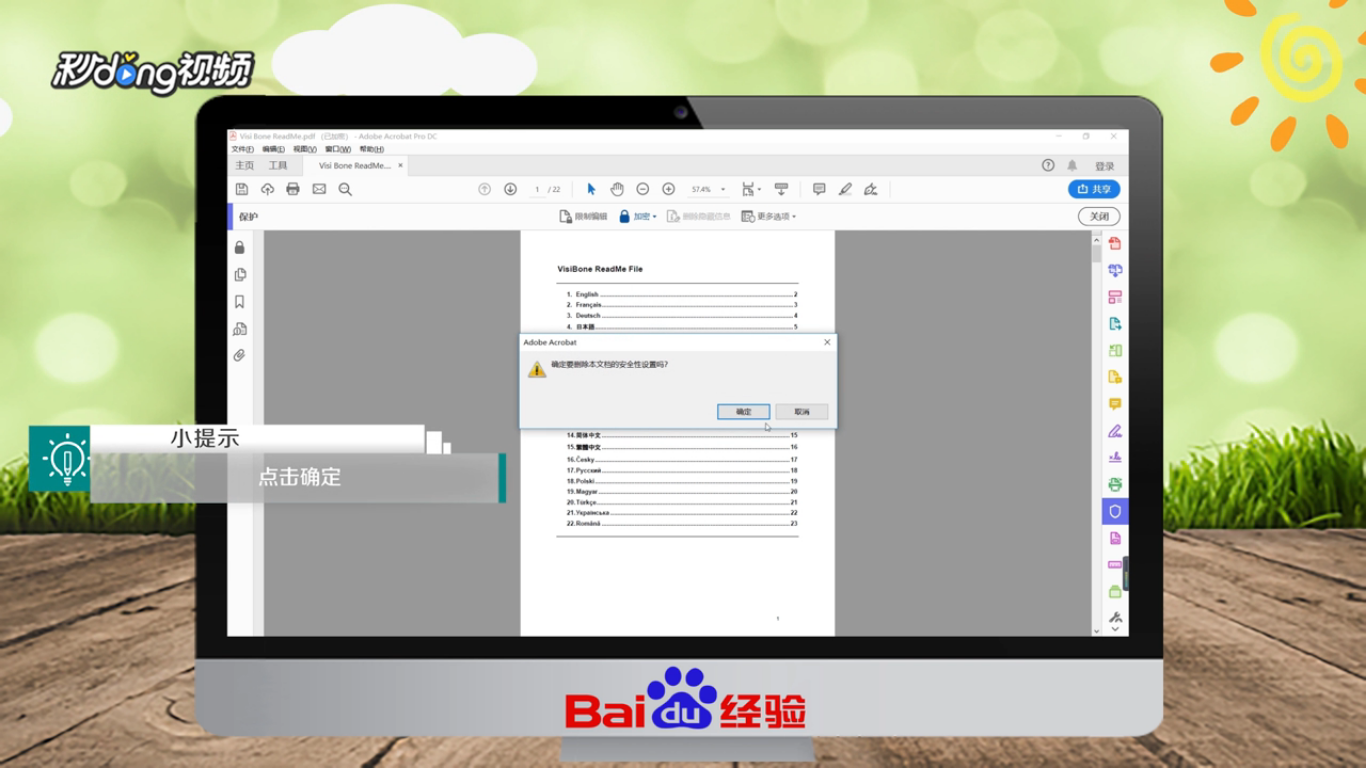Open Create PDF tool in right pane

click(1115, 243)
